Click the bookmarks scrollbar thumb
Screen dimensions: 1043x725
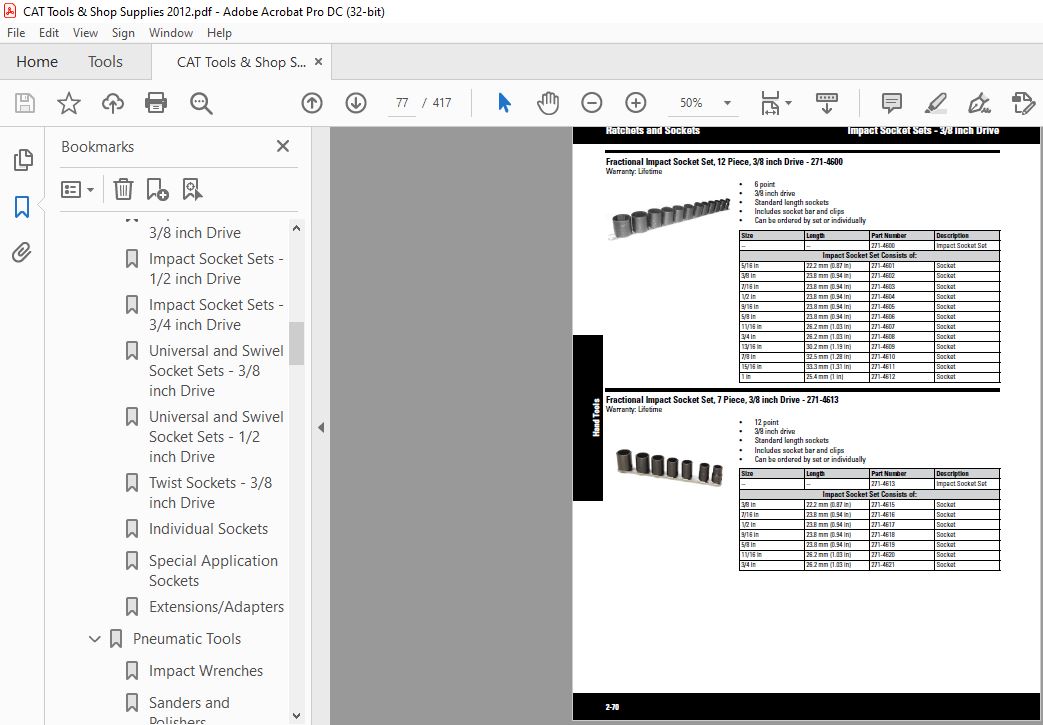point(297,343)
